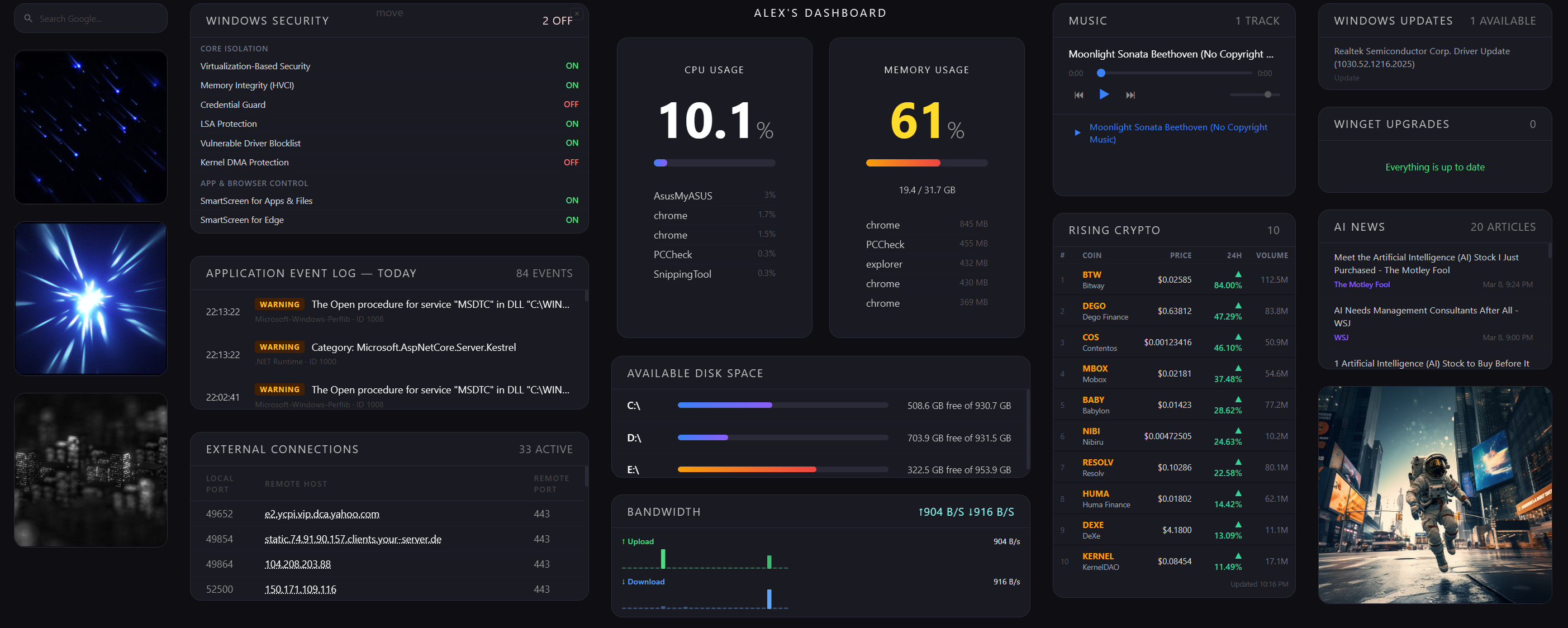This screenshot has width=1568, height=628.
Task: Skip back to the previous track
Action: coord(1078,94)
